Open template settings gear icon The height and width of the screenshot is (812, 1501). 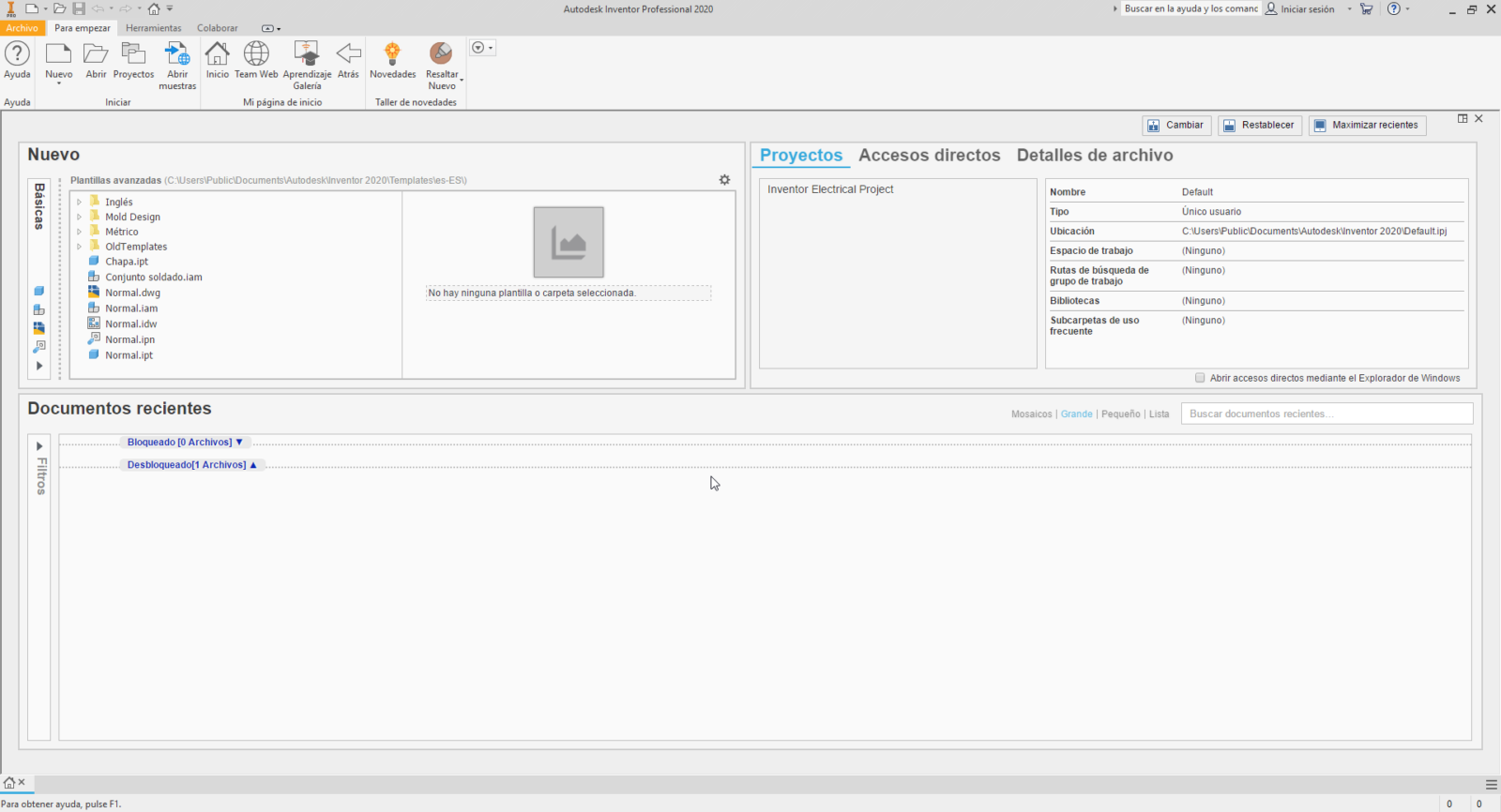click(724, 180)
